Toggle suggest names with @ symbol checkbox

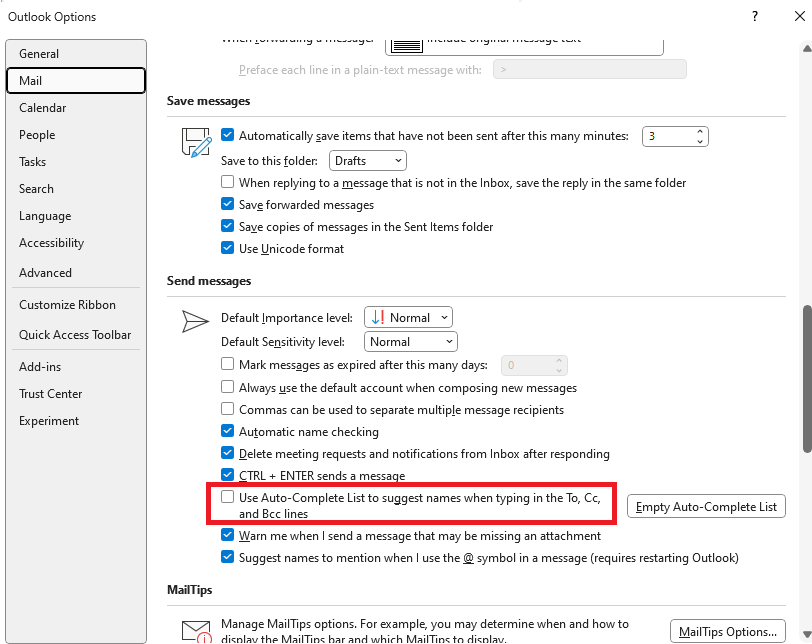227,557
